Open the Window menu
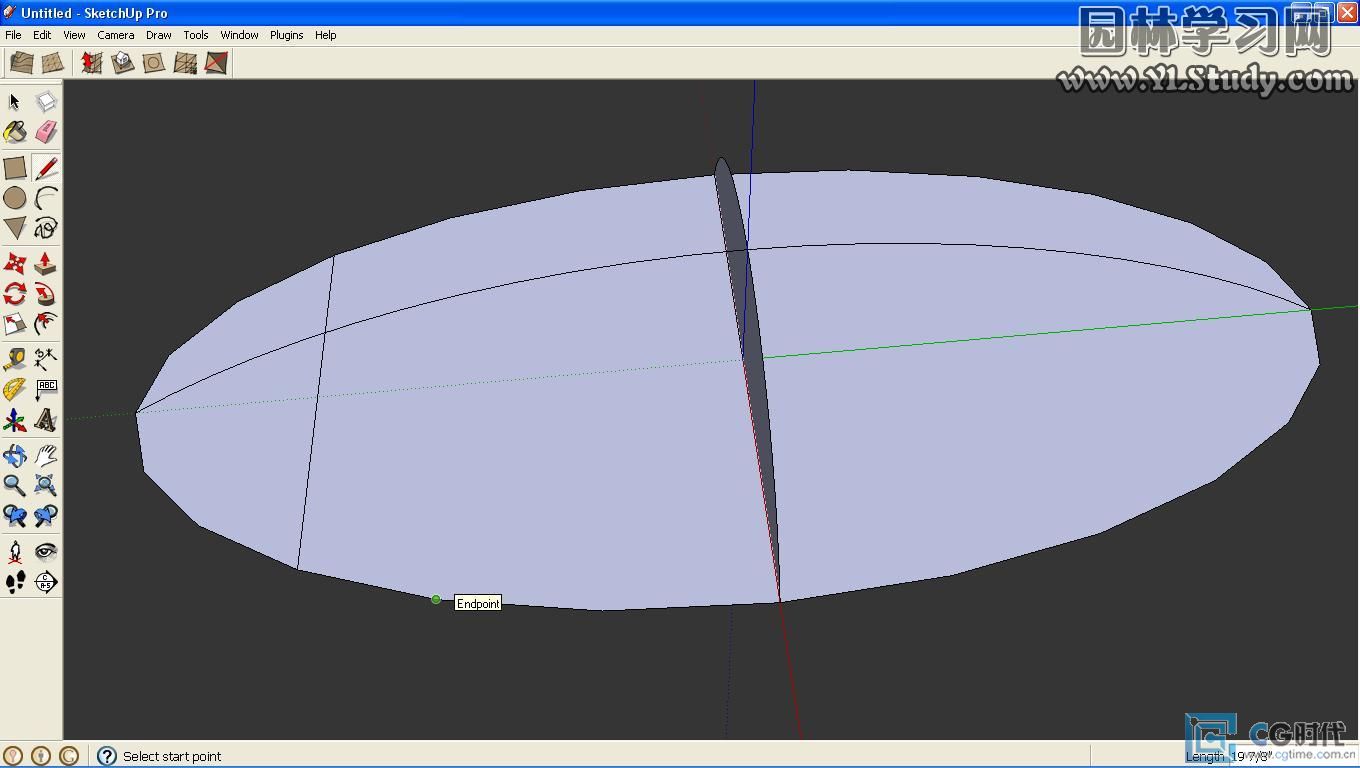Screen dimensions: 1360x768 pyautogui.click(x=240, y=35)
